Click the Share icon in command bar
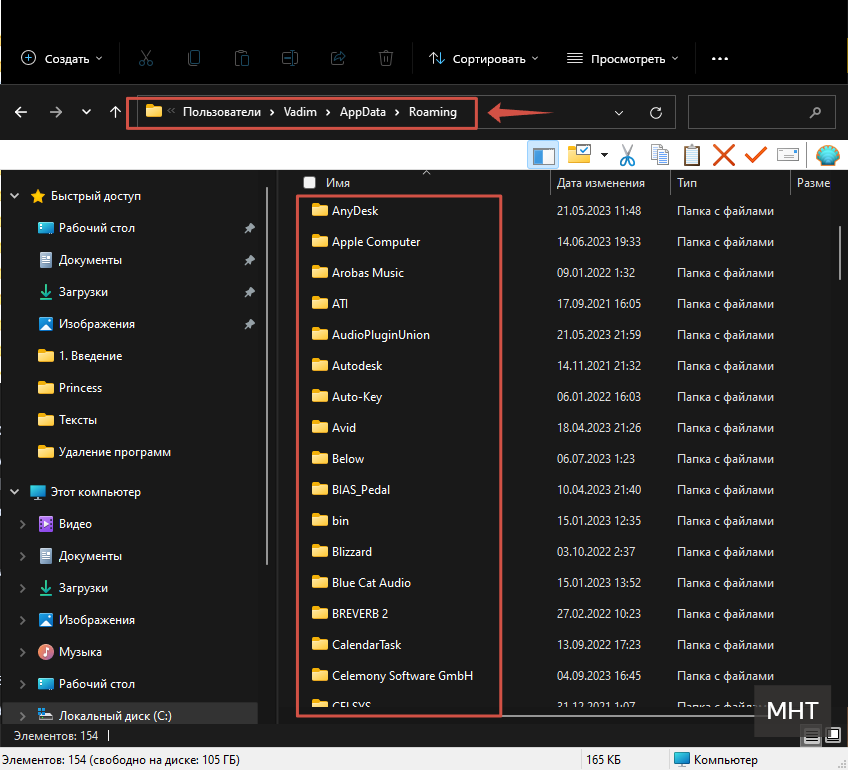 click(338, 58)
